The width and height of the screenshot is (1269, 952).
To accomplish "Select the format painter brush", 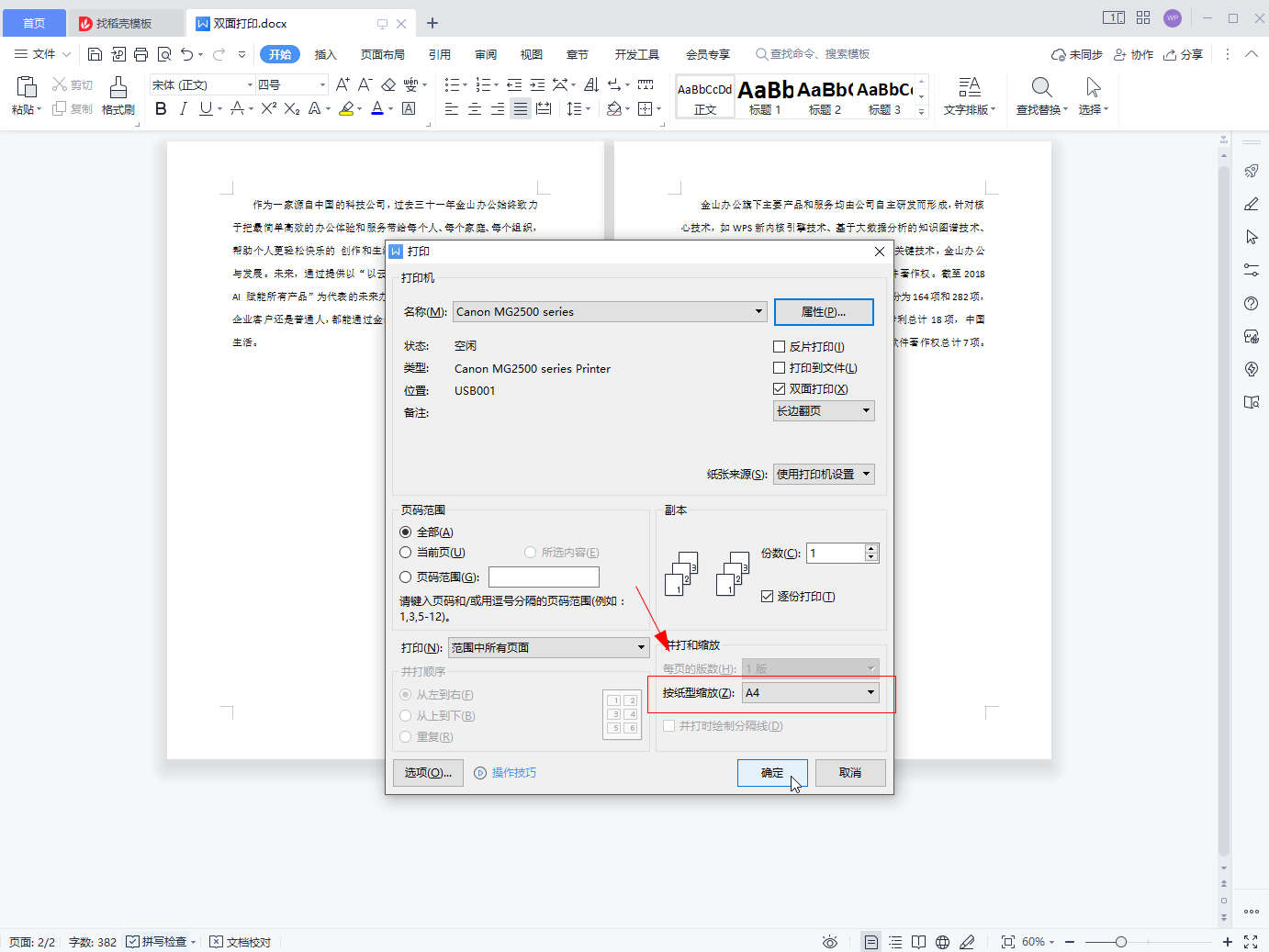I will tap(118, 87).
